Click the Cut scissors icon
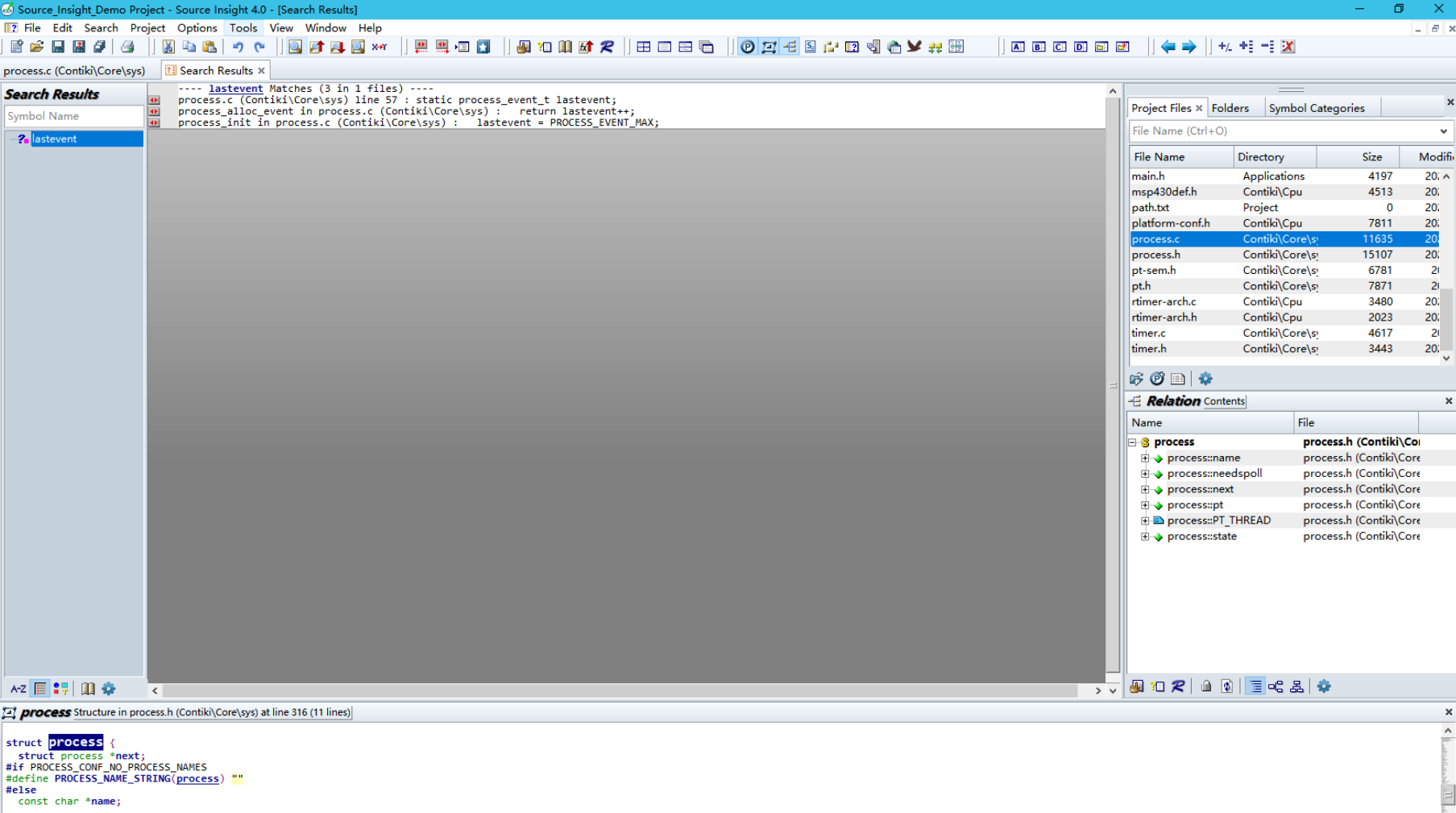This screenshot has height=813, width=1456. pos(168,47)
